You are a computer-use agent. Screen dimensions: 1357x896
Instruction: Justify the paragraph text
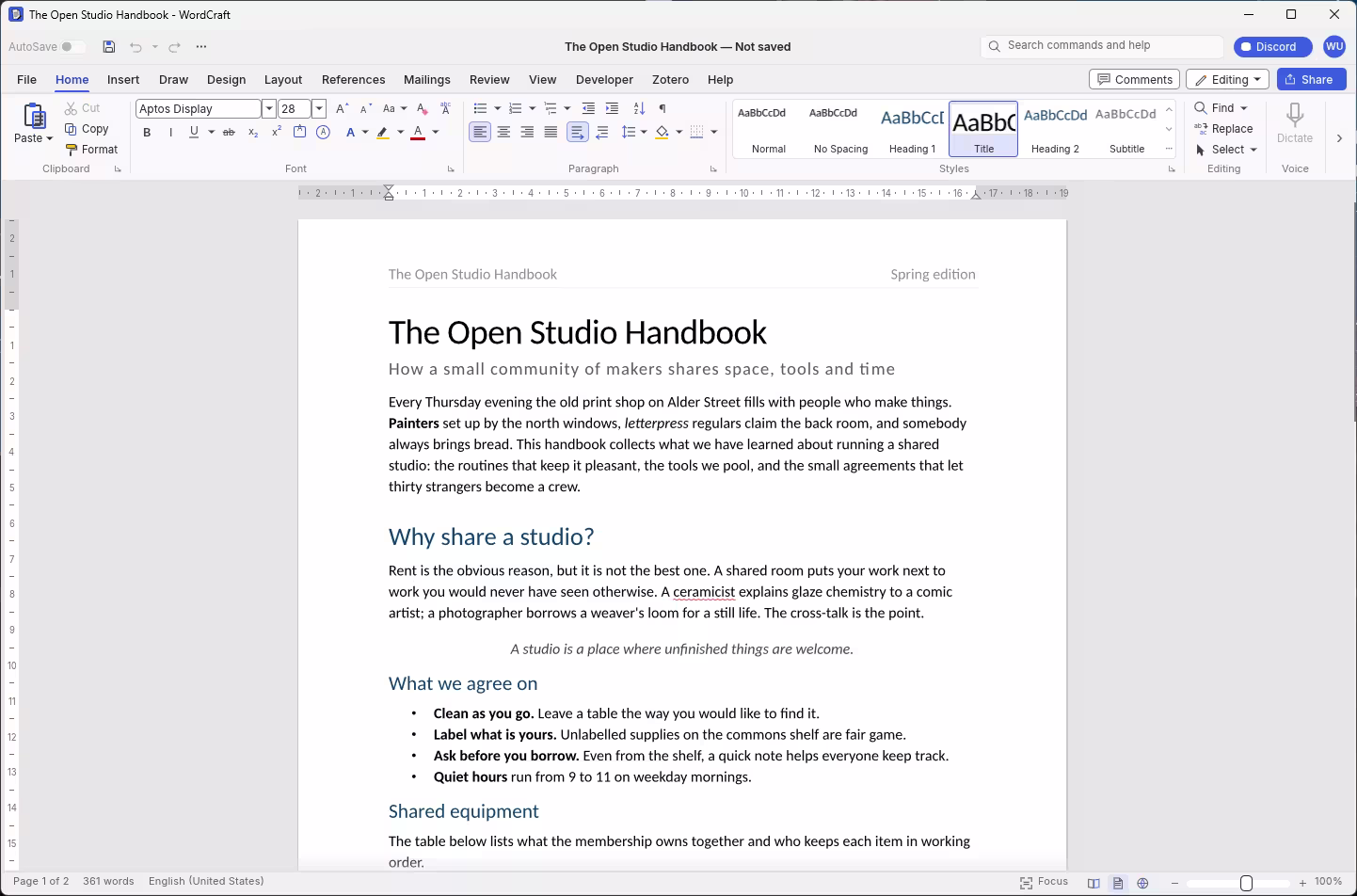coord(551,133)
